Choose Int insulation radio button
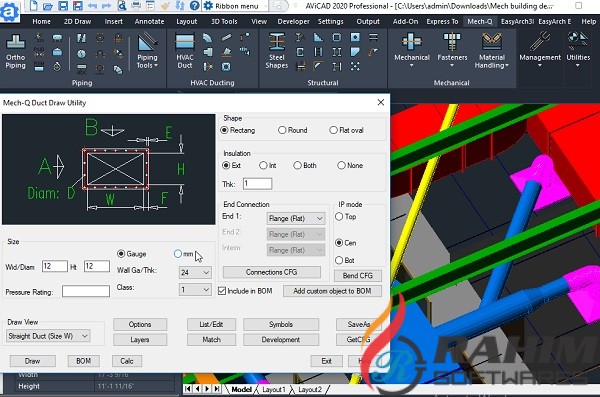Image resolution: width=600 pixels, height=397 pixels. click(263, 165)
